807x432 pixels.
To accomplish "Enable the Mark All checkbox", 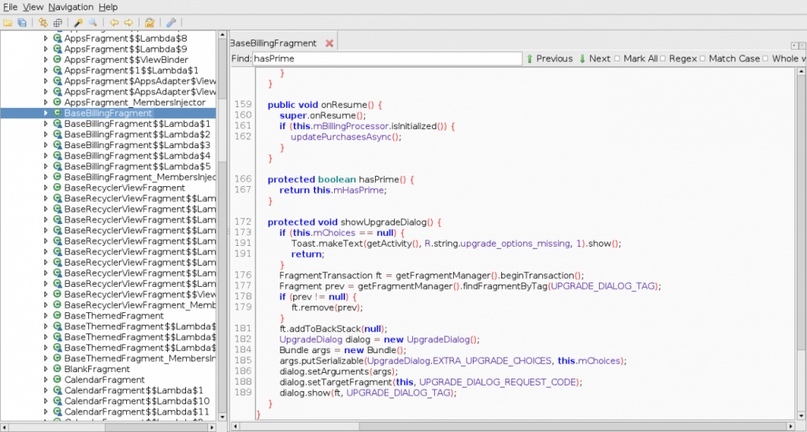I will (x=617, y=59).
